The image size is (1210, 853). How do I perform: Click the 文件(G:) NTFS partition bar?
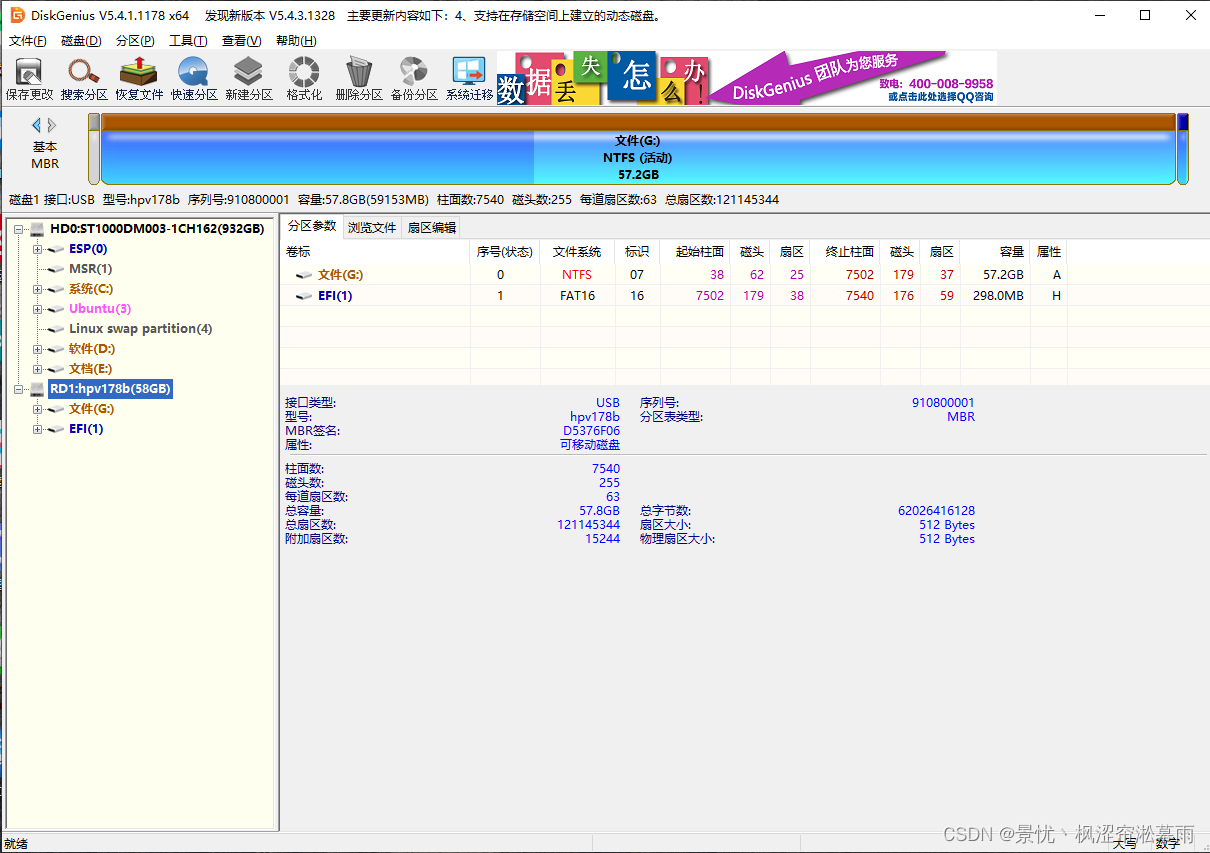(x=637, y=158)
